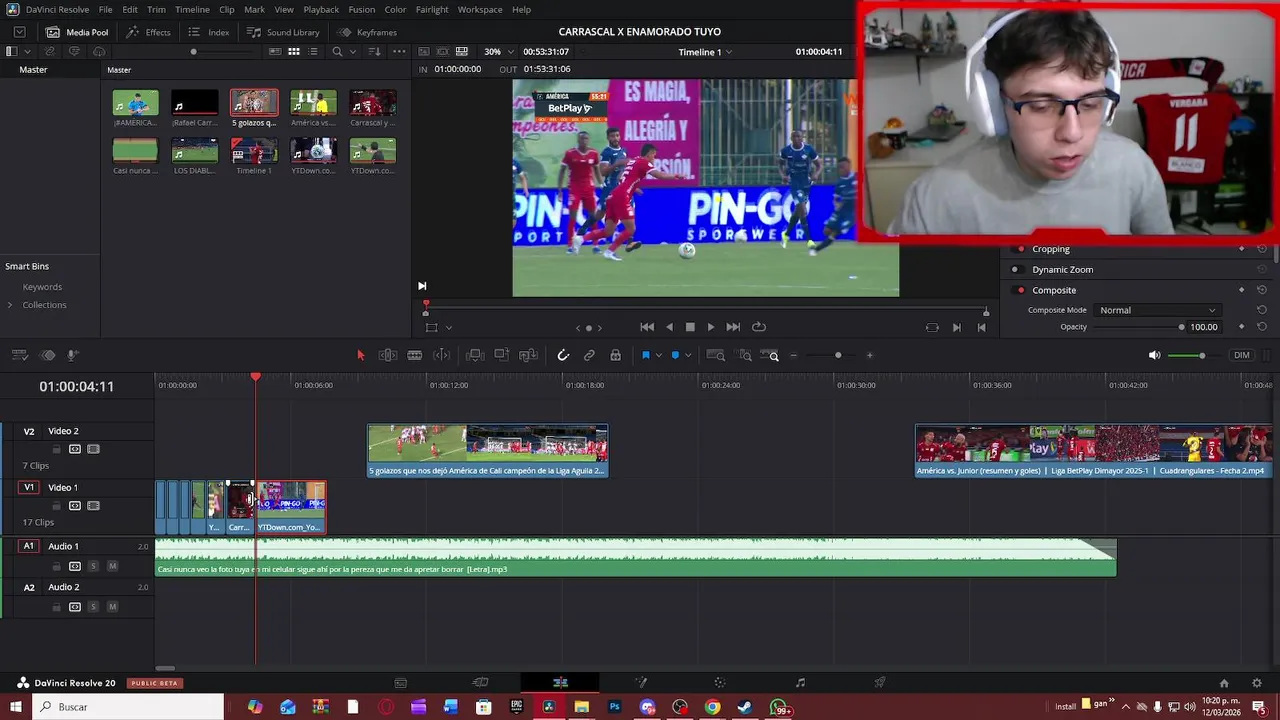
Task: Select the Timeline 1 thumbnail in Media Pool
Action: (254, 151)
